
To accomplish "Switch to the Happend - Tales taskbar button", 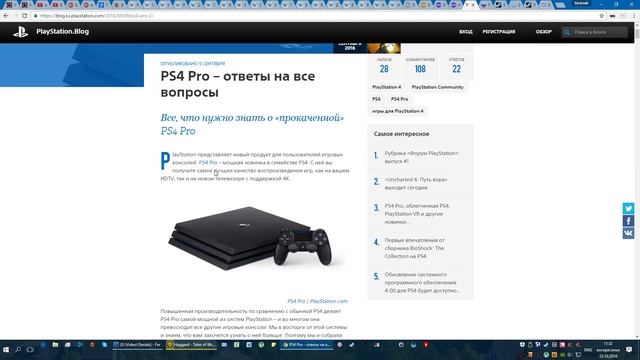I will pos(192,345).
